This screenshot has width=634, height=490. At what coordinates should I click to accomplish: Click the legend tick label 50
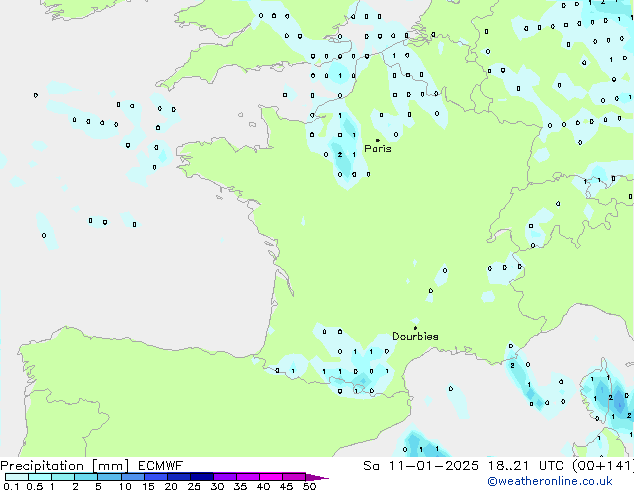309,486
